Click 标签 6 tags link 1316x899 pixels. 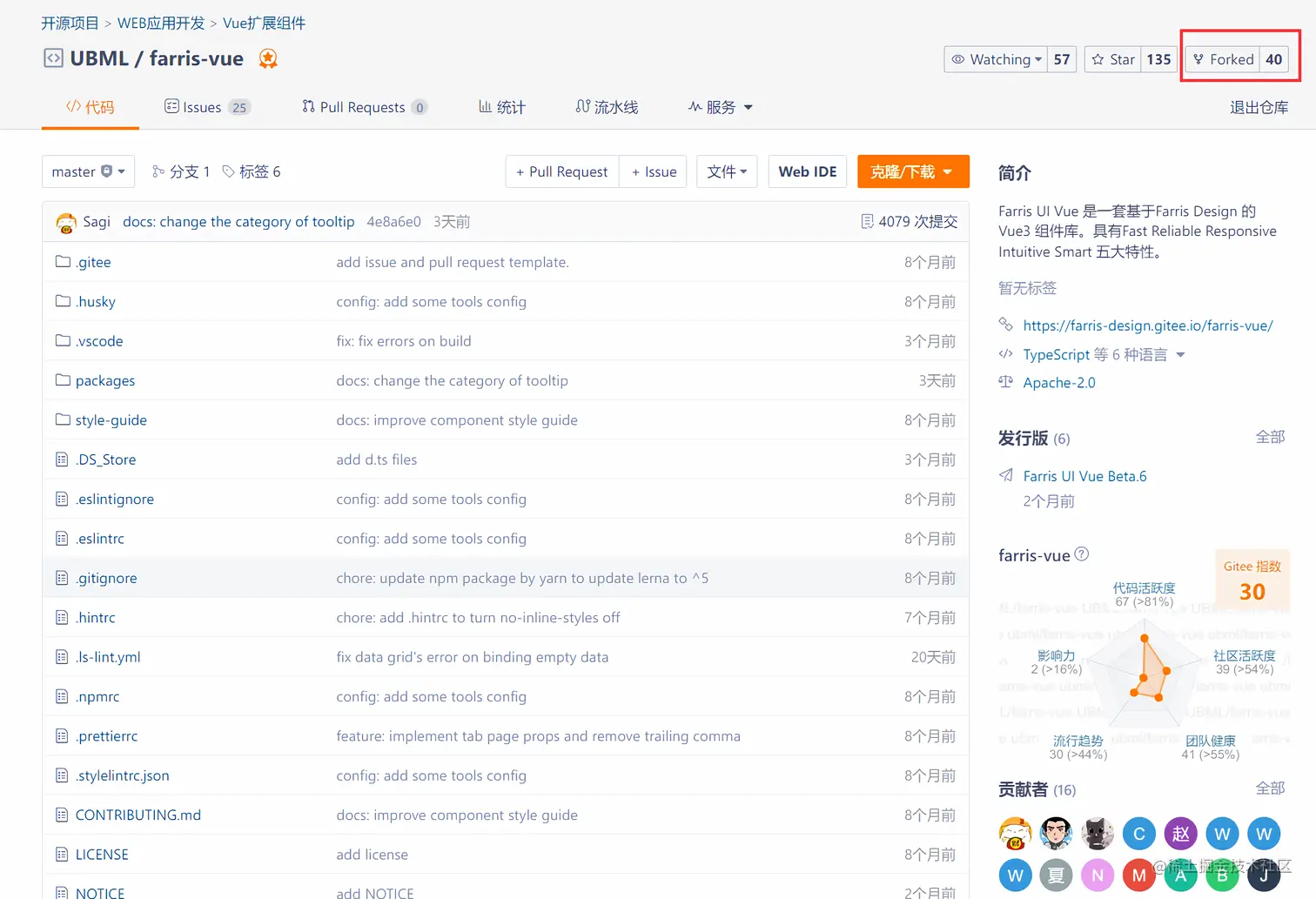point(252,171)
